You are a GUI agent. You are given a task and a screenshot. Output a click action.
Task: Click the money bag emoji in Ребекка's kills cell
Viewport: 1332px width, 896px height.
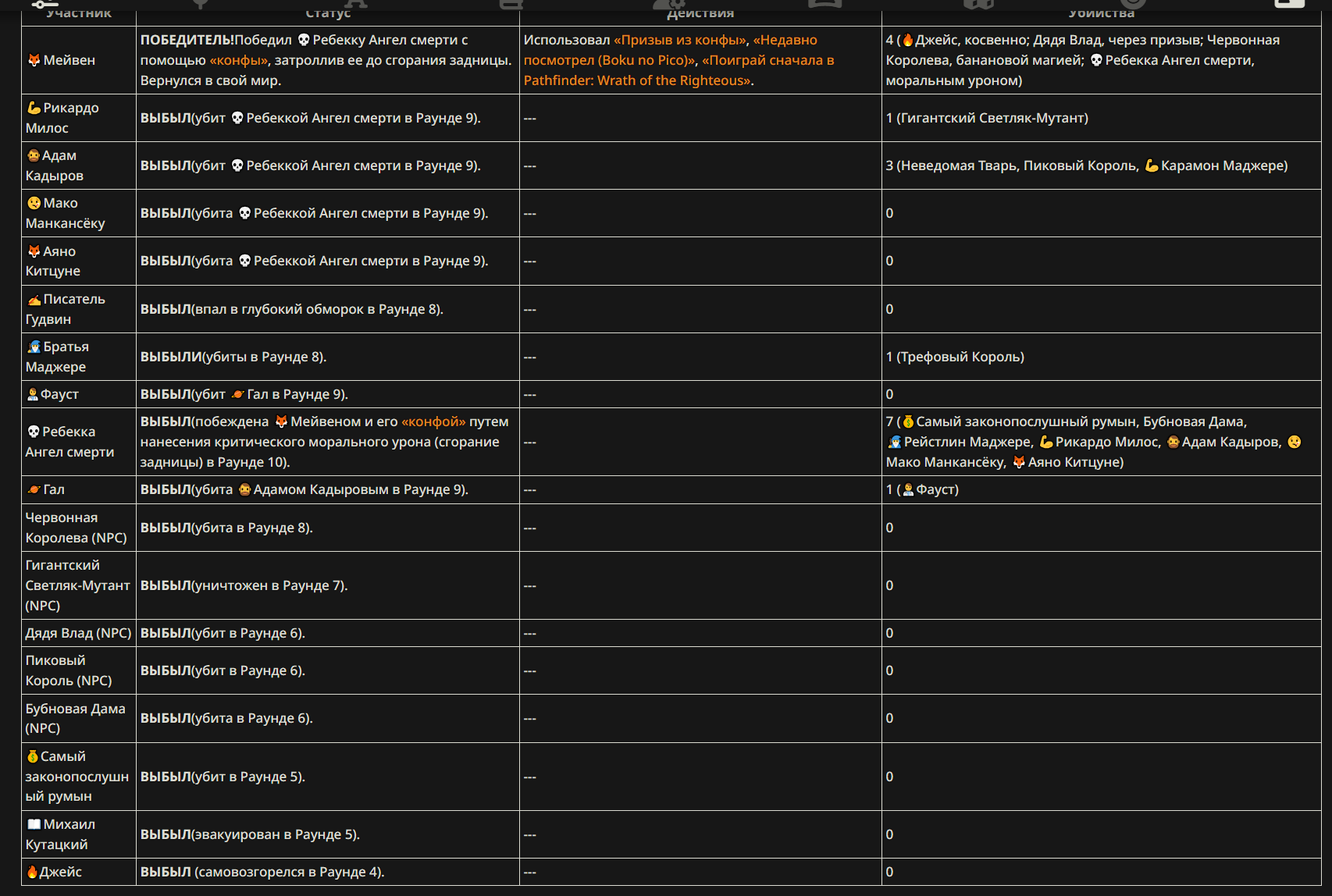(x=908, y=421)
